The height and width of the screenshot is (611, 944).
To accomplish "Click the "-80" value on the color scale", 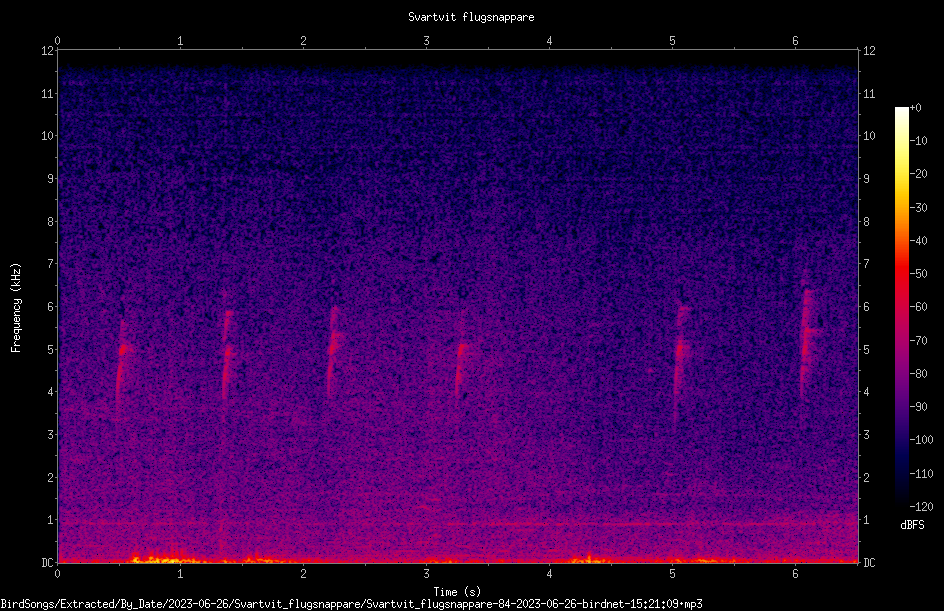I will coord(918,374).
